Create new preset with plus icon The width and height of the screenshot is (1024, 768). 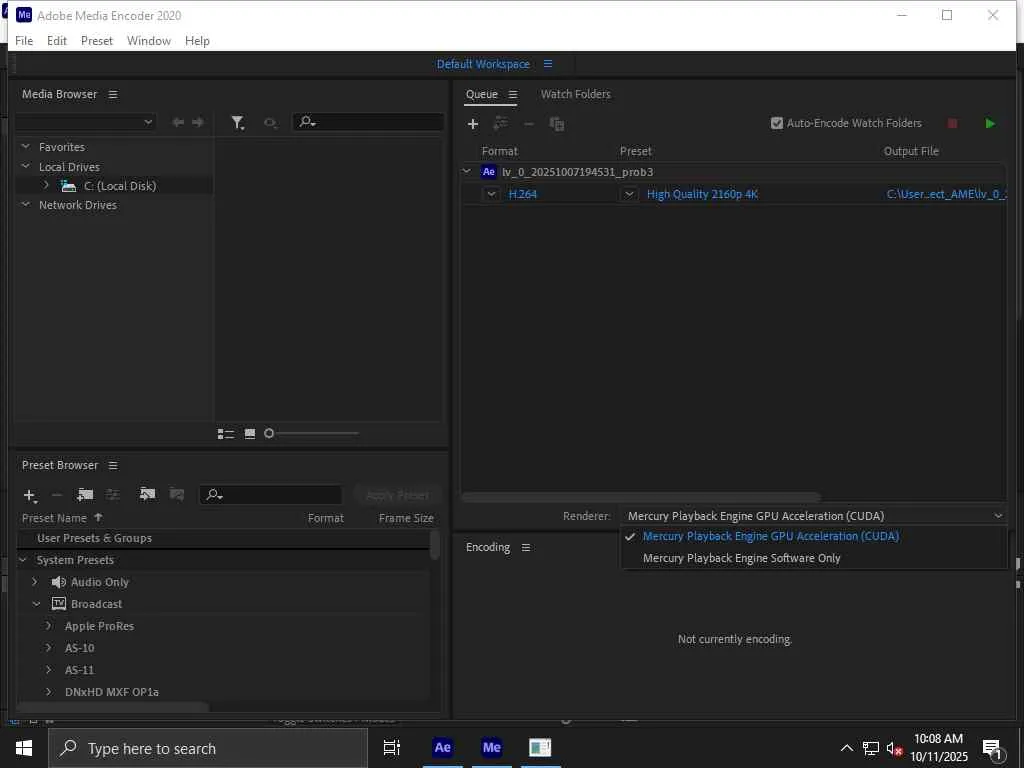click(x=29, y=496)
